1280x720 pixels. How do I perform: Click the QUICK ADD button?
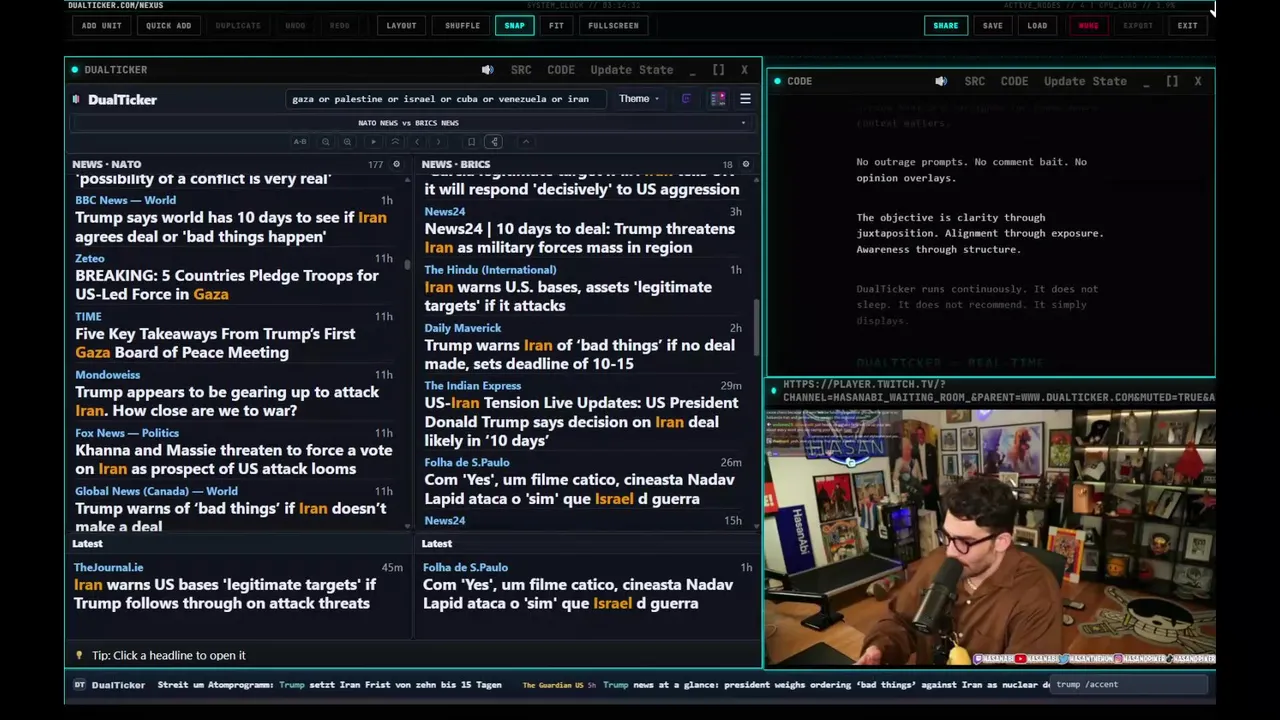168,25
